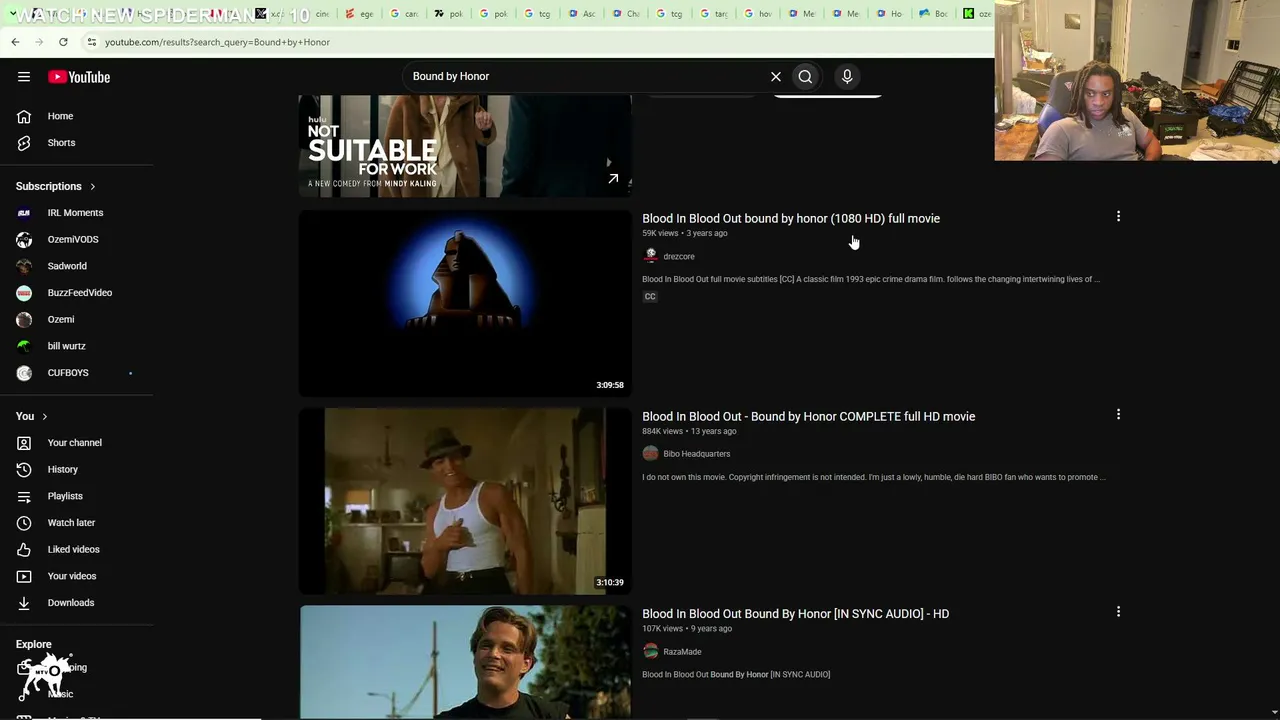
Task: Open Chrome's tab search dropdown
Action: [13, 14]
